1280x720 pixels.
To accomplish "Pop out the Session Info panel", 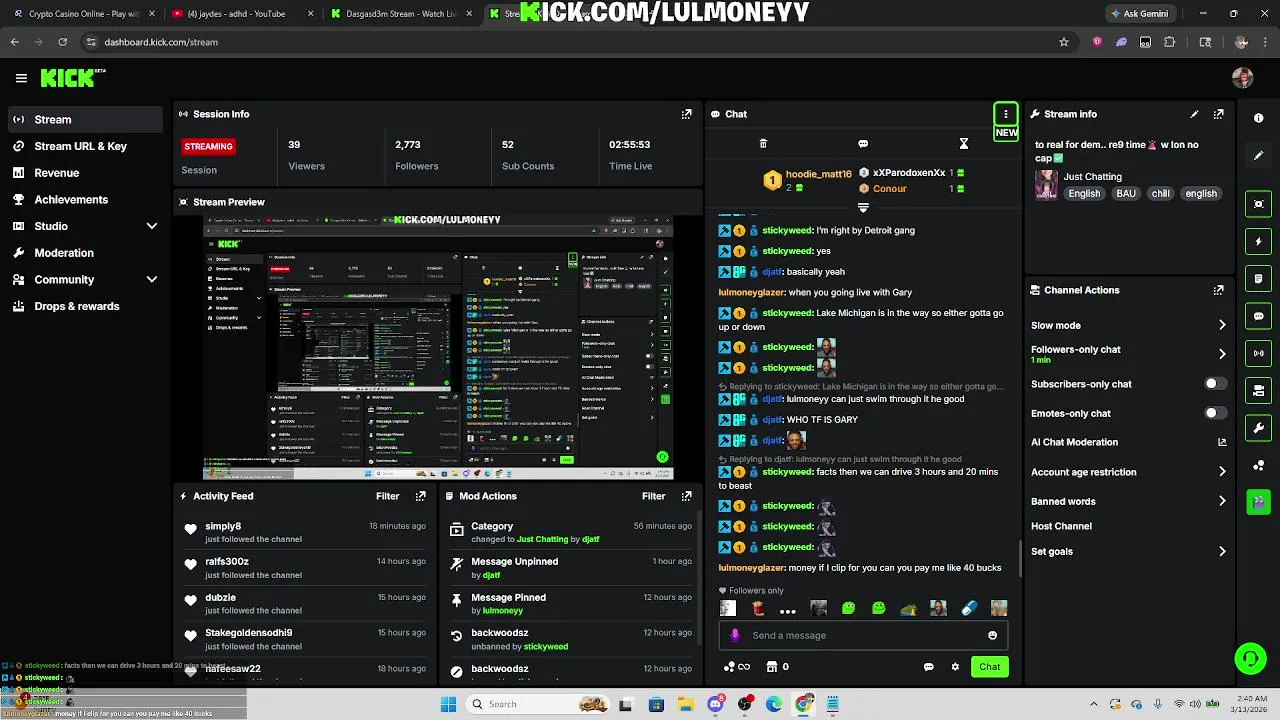I will pyautogui.click(x=686, y=114).
